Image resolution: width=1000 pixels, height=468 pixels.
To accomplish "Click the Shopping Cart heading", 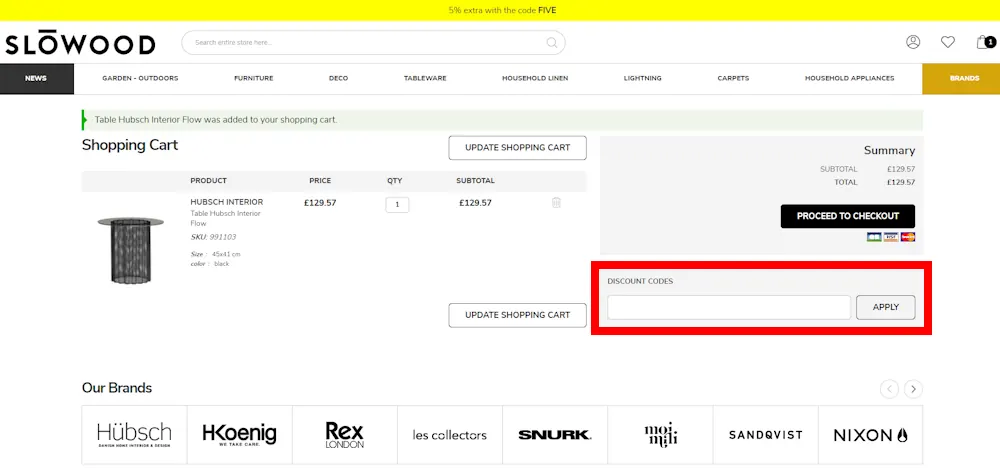I will [x=130, y=145].
